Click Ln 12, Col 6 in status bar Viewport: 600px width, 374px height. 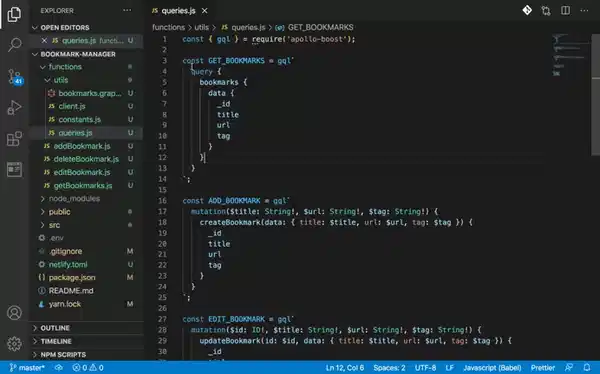point(344,368)
